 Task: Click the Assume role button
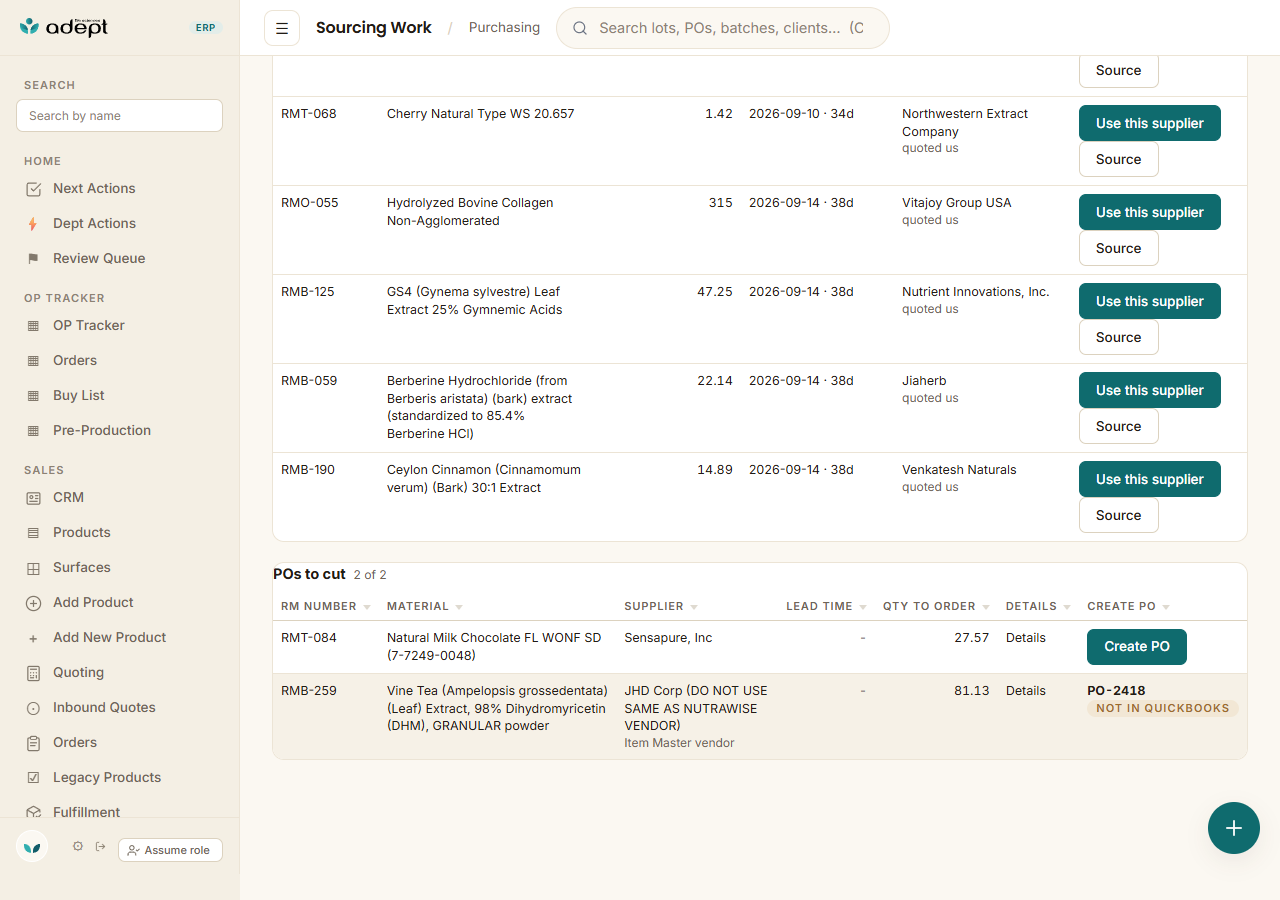pyautogui.click(x=170, y=850)
